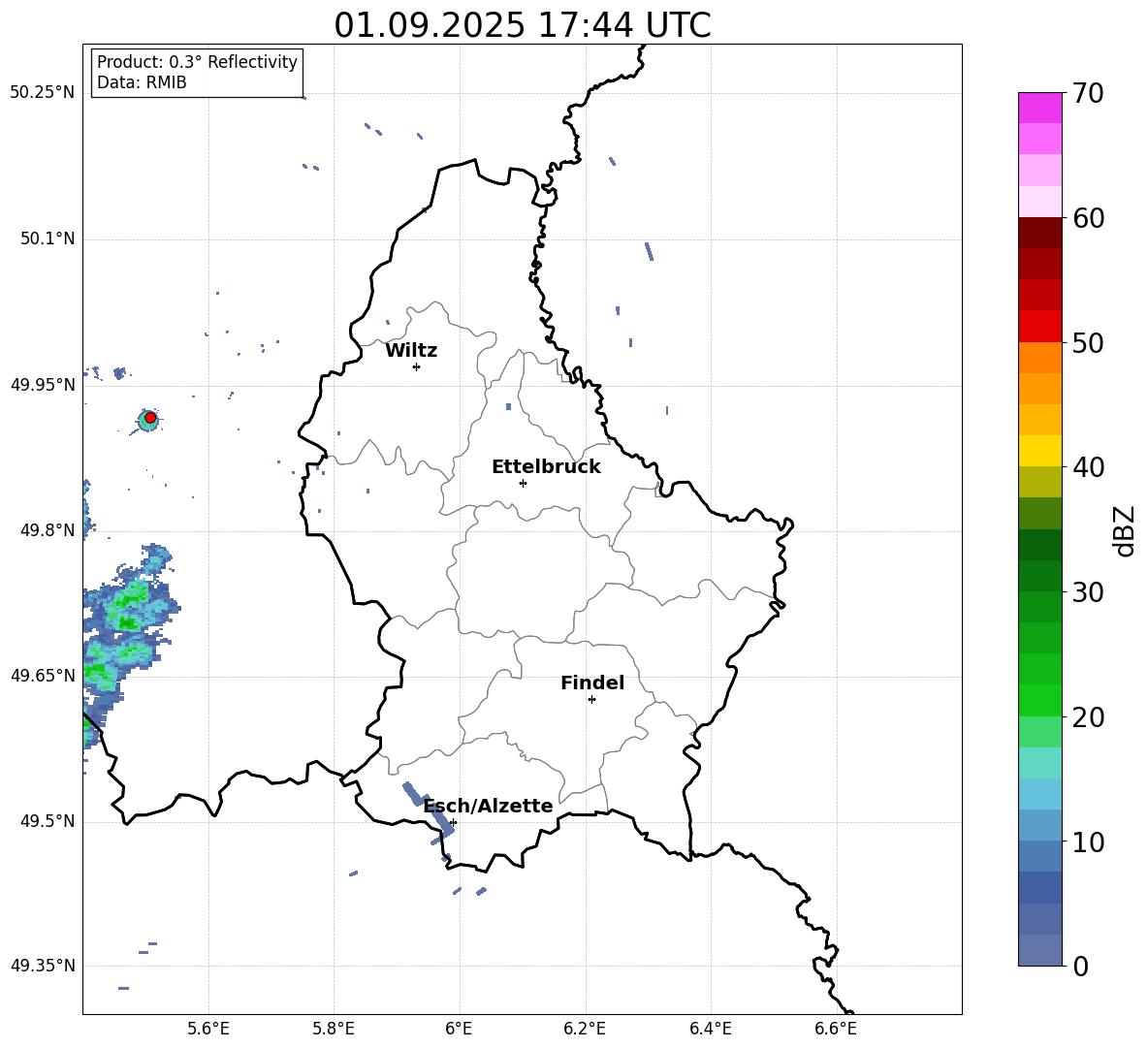1148x1048 pixels.
Task: Click the colorbar tick value 30
Action: 1088,592
